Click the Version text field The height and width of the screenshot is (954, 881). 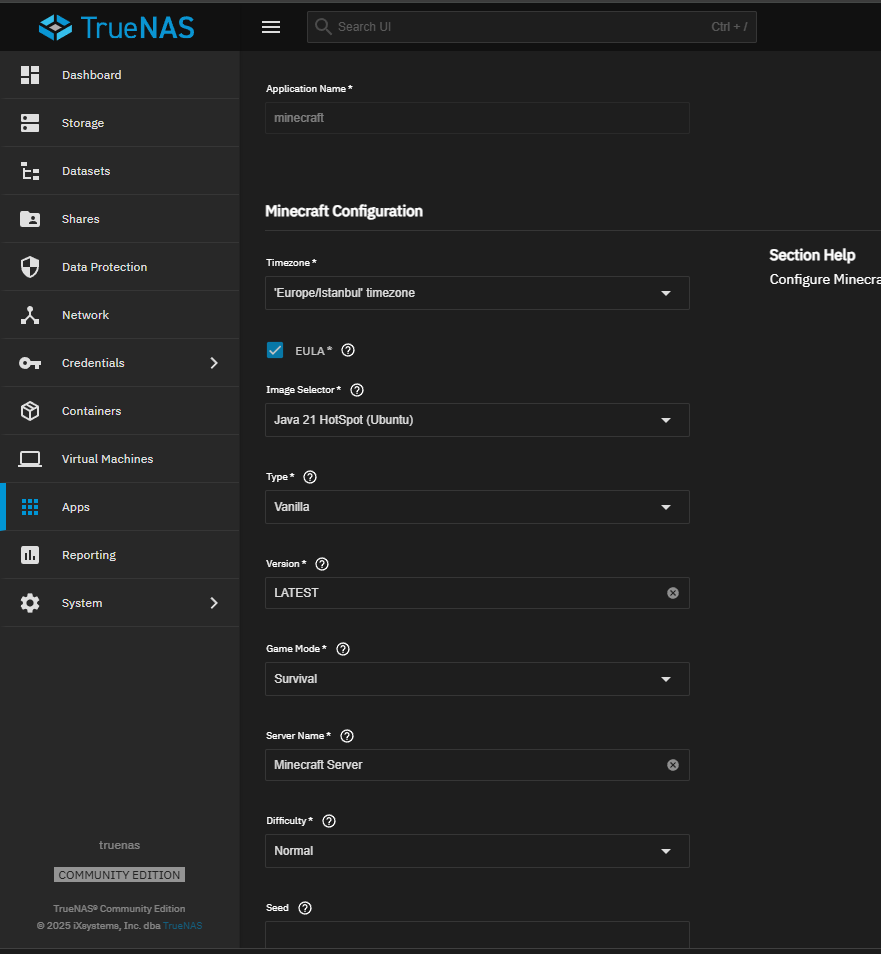pyautogui.click(x=477, y=593)
